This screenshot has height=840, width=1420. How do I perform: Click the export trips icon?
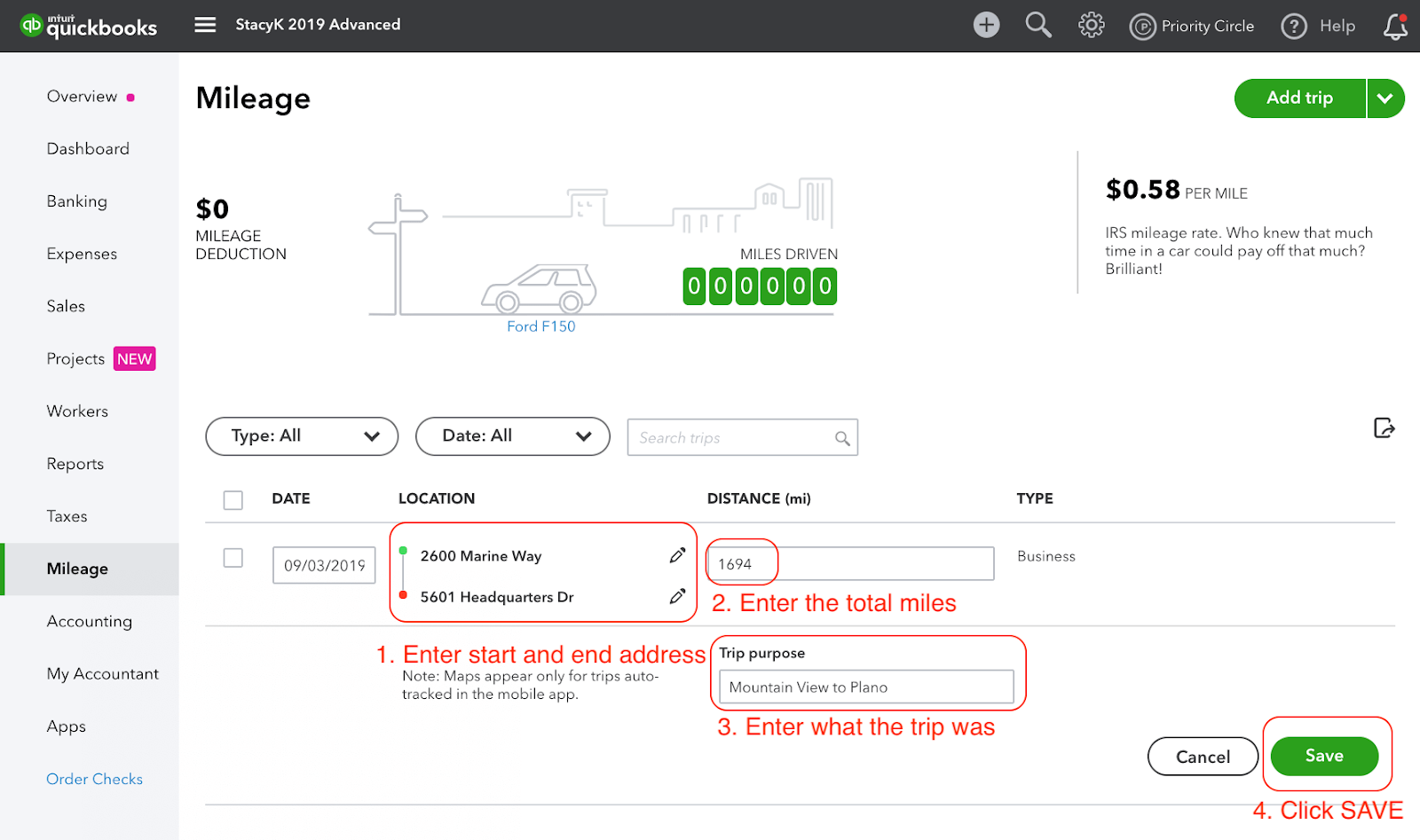coord(1384,428)
